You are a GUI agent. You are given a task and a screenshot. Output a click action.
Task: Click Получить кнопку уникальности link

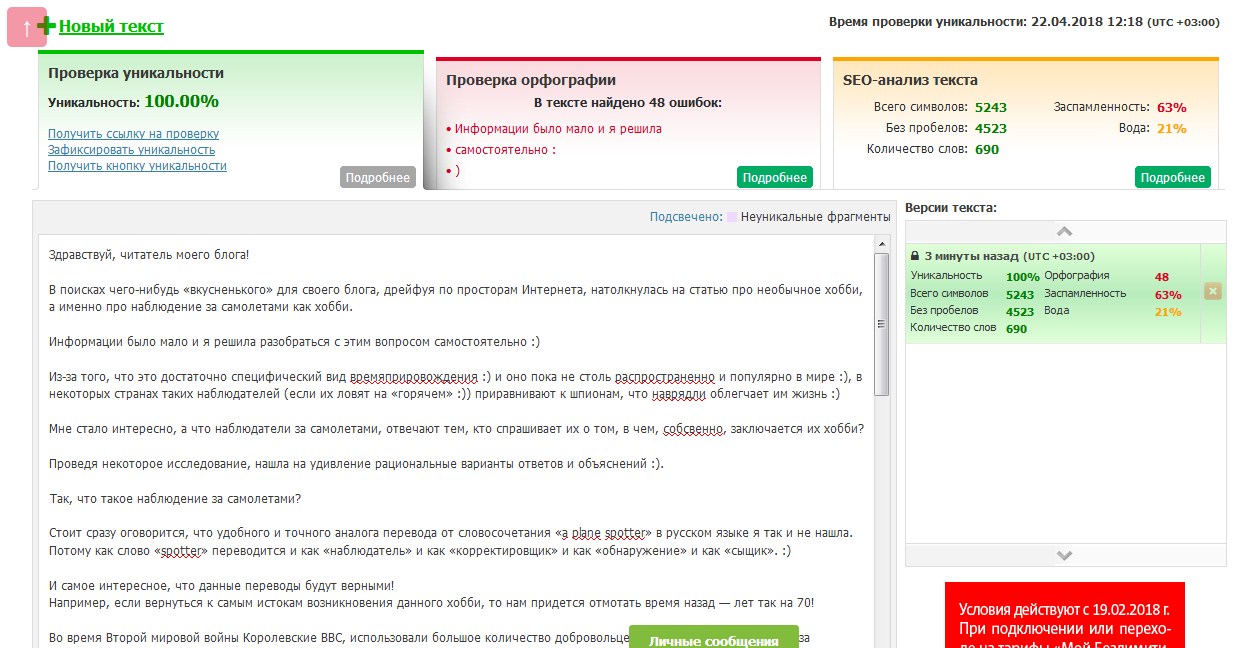pos(137,166)
